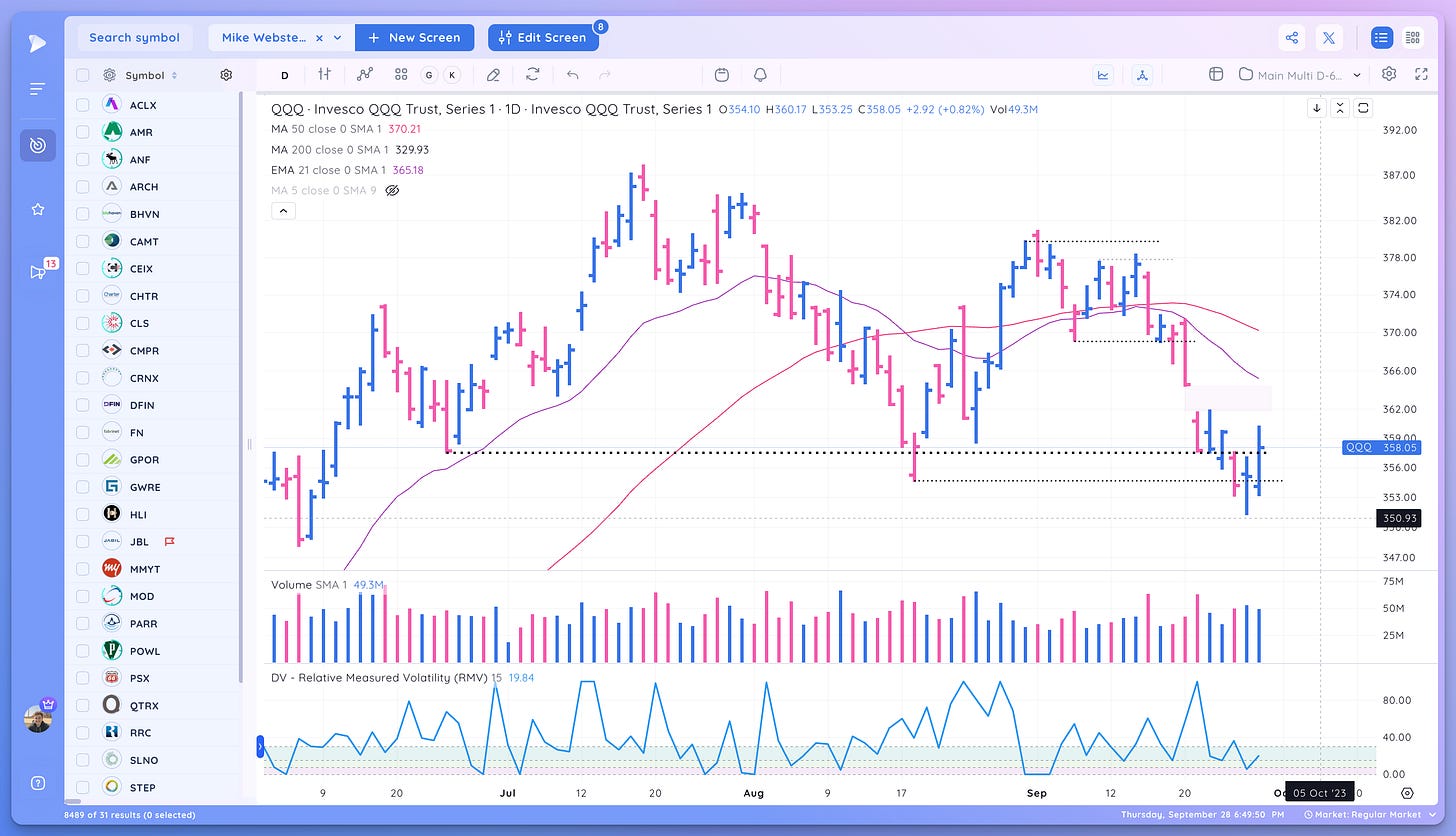1456x836 pixels.
Task: Click the X (Twitter) share icon
Action: pos(1329,38)
